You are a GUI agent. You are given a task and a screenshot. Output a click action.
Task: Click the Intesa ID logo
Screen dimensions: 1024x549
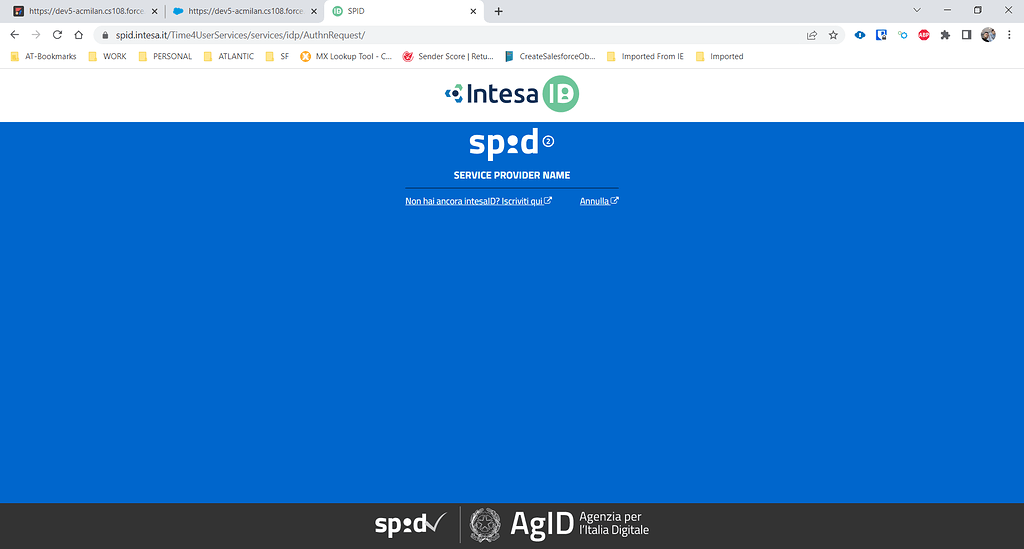(511, 94)
